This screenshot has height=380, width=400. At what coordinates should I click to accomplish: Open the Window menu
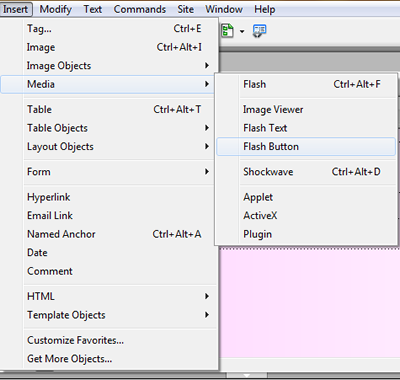[x=224, y=9]
